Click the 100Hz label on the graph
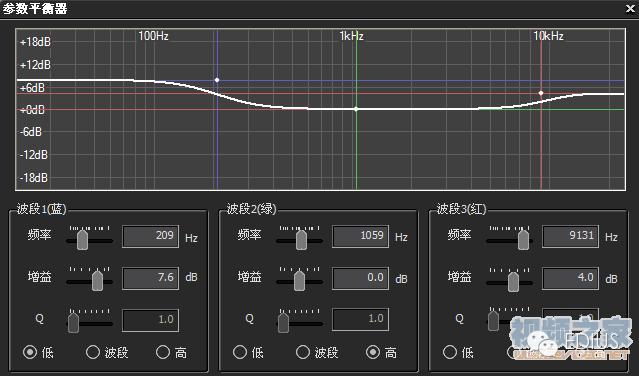The width and height of the screenshot is (639, 376). tap(153, 36)
